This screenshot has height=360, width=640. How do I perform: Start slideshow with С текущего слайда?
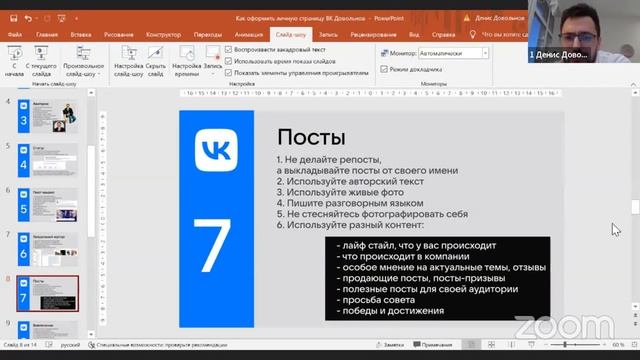(41, 61)
